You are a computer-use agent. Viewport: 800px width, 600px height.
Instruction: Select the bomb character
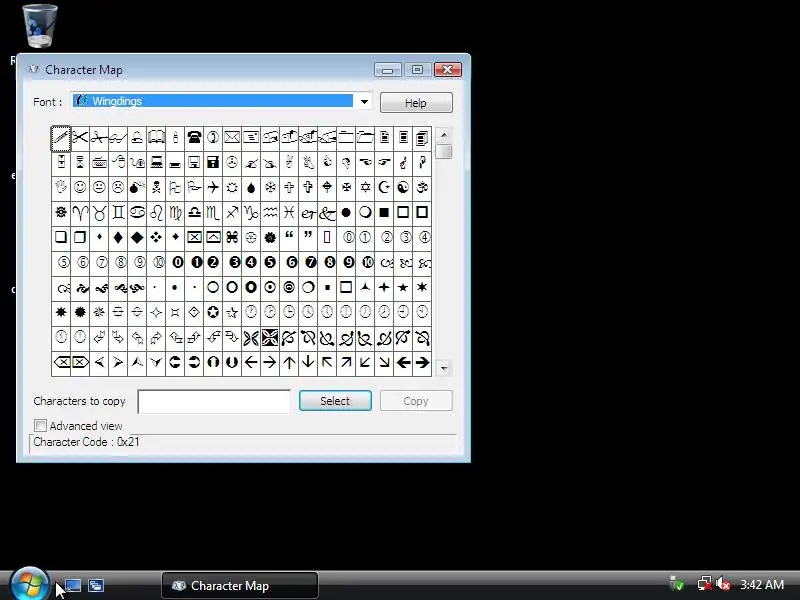tap(137, 188)
